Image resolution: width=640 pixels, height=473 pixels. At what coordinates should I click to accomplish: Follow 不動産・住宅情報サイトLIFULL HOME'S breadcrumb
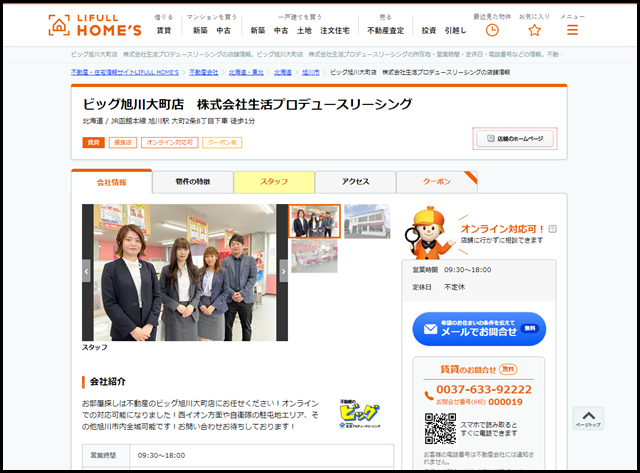(125, 72)
